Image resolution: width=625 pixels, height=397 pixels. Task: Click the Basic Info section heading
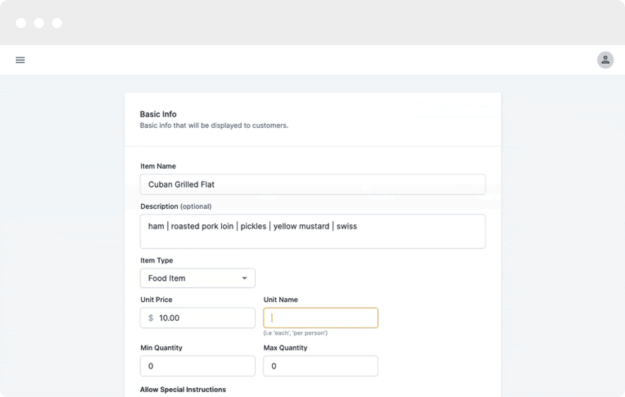(x=158, y=114)
